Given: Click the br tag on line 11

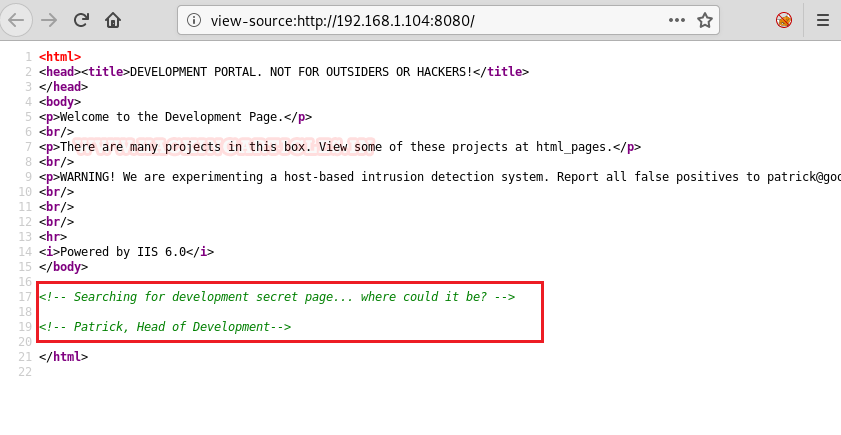Looking at the screenshot, I should coord(56,207).
